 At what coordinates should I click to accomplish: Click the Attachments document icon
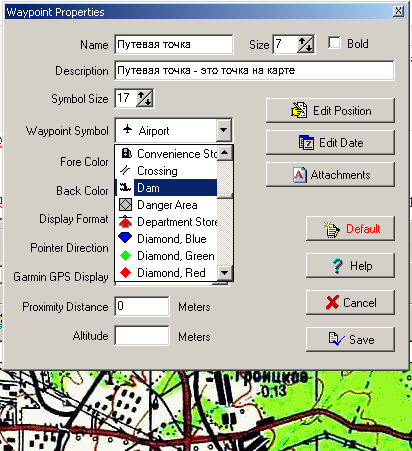[299, 175]
